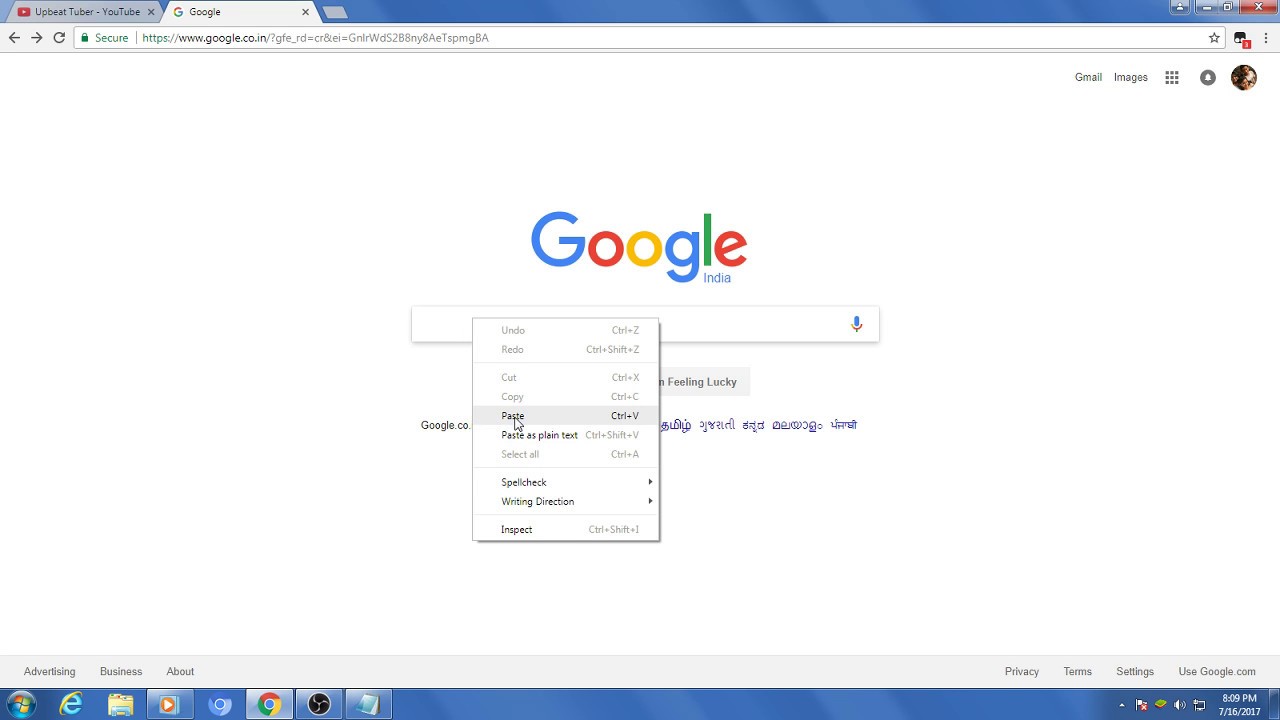Image resolution: width=1280 pixels, height=720 pixels.
Task: Open the Settings footer link
Action: tap(1135, 672)
